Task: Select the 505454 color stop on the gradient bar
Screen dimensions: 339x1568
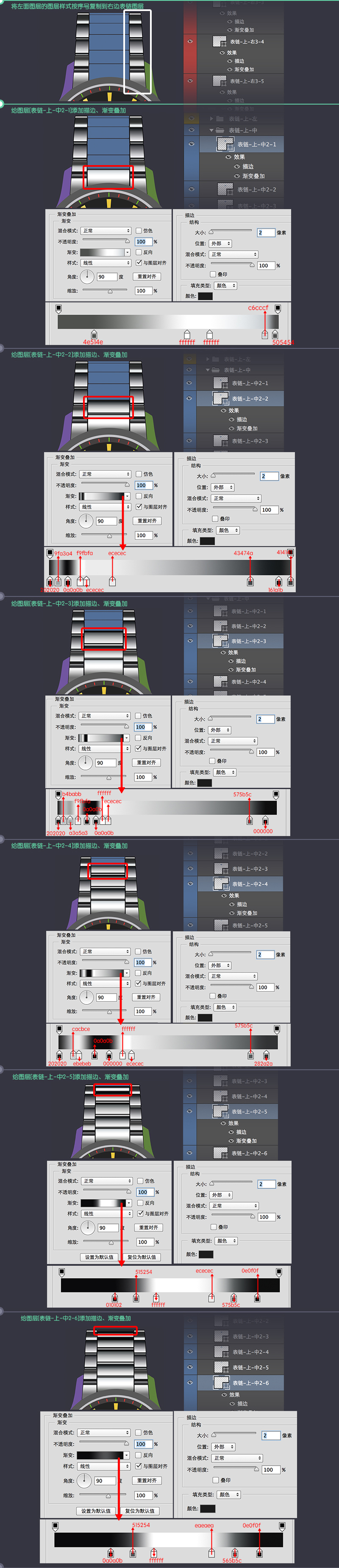Action: (275, 334)
